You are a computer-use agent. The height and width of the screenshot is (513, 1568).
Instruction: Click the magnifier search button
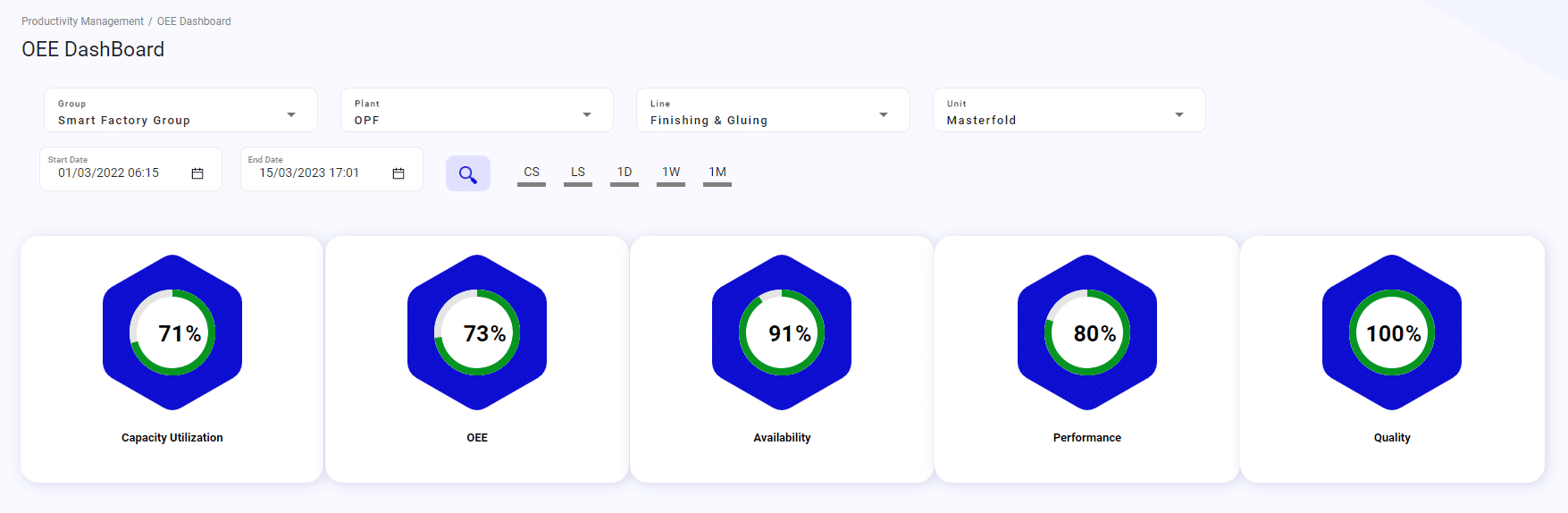[x=467, y=174]
